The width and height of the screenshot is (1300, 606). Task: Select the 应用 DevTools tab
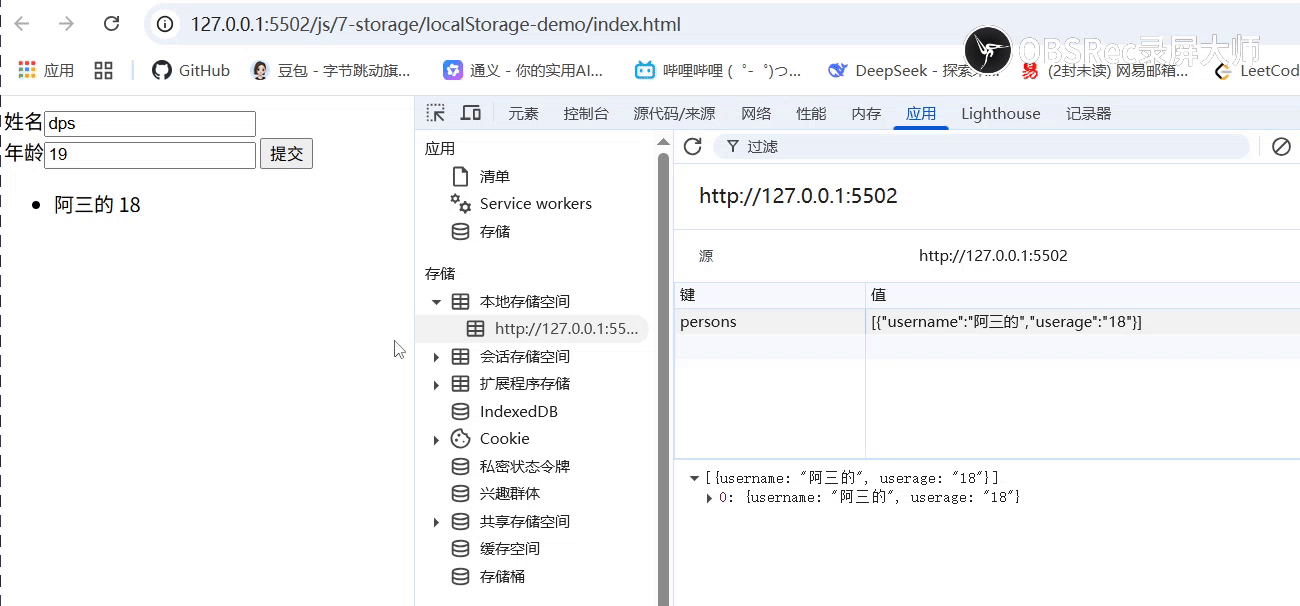click(x=921, y=114)
